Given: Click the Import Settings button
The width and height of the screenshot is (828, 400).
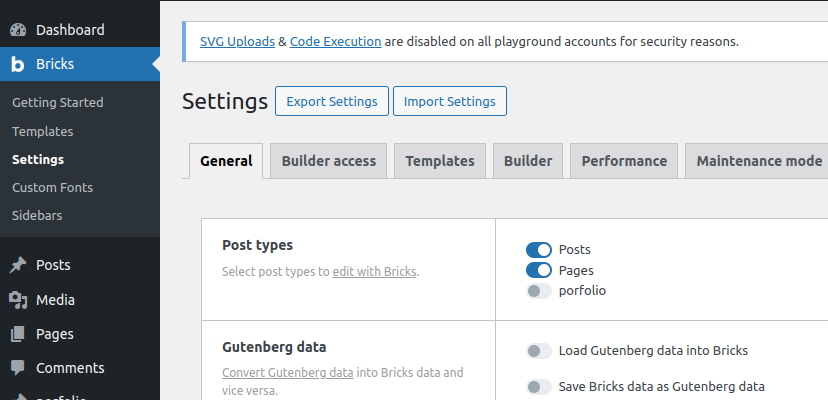Looking at the screenshot, I should (x=449, y=101).
